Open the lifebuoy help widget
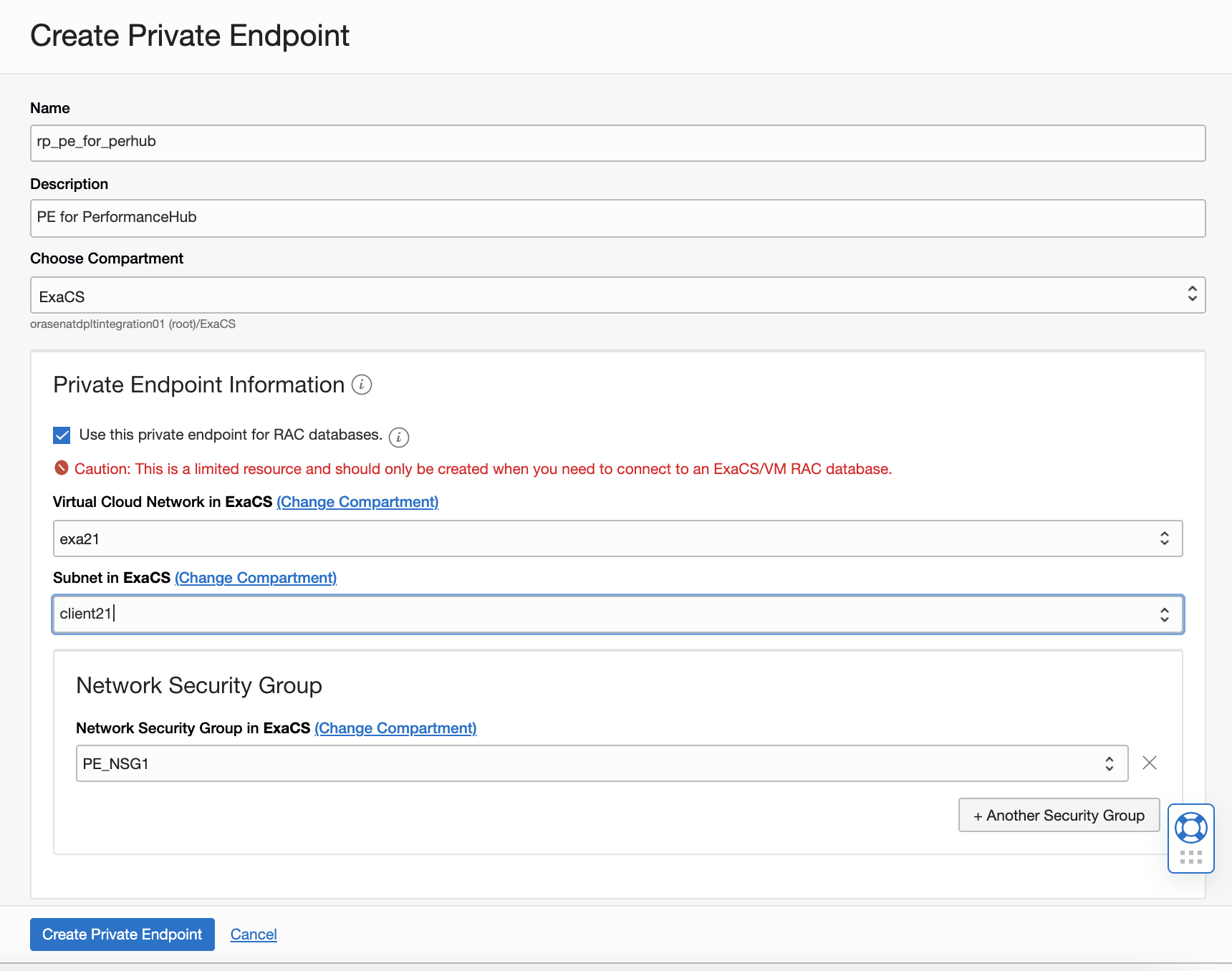 point(1190,829)
